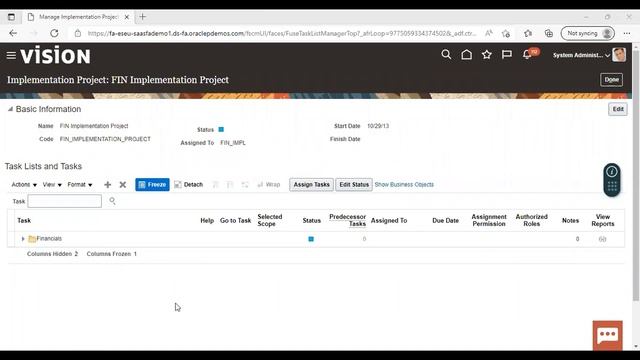This screenshot has height=360, width=640.
Task: Click the Edit button
Action: coord(618,109)
